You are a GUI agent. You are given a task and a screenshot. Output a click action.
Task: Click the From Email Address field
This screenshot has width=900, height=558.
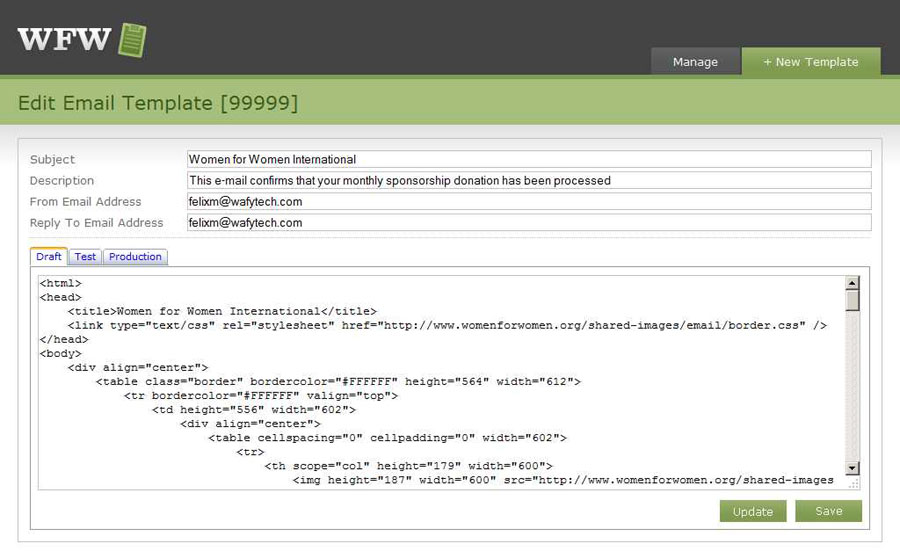tap(529, 201)
